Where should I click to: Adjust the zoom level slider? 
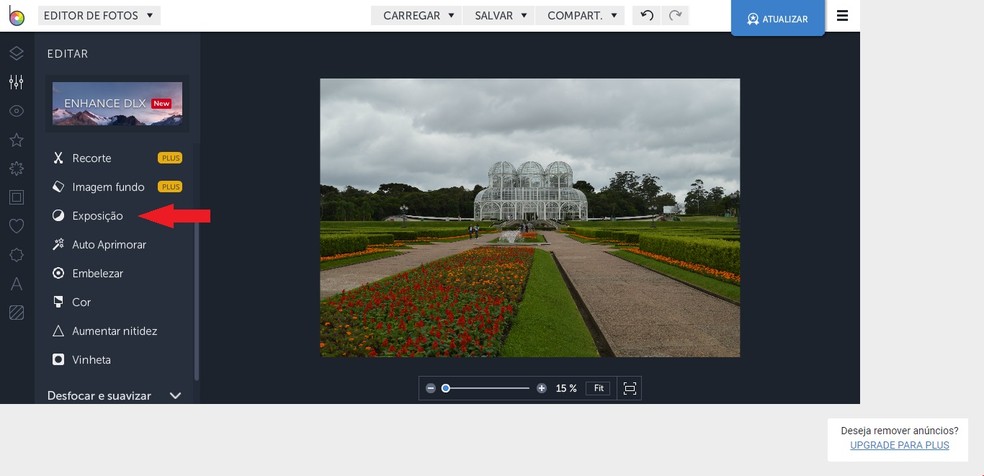pyautogui.click(x=486, y=388)
